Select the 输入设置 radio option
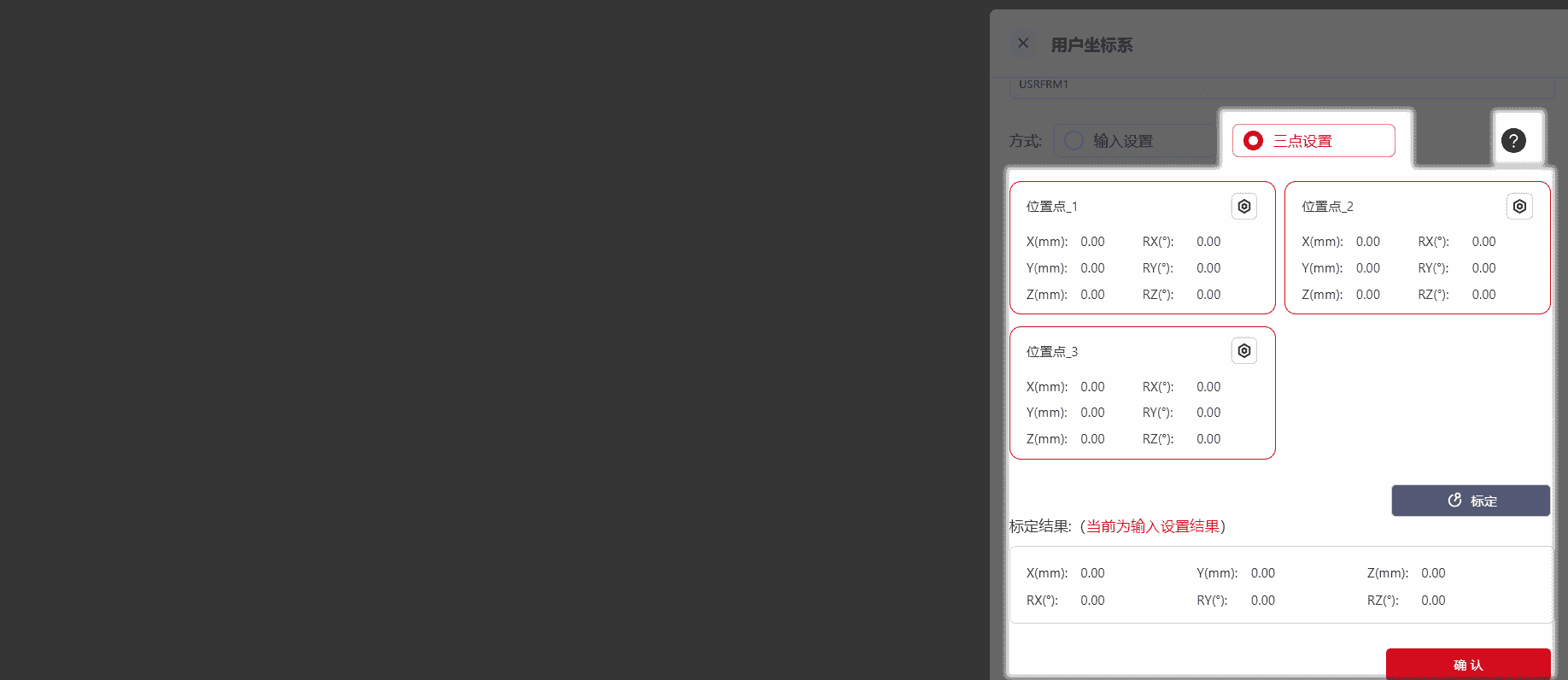Screen dimensions: 1568x680 (x=1075, y=141)
